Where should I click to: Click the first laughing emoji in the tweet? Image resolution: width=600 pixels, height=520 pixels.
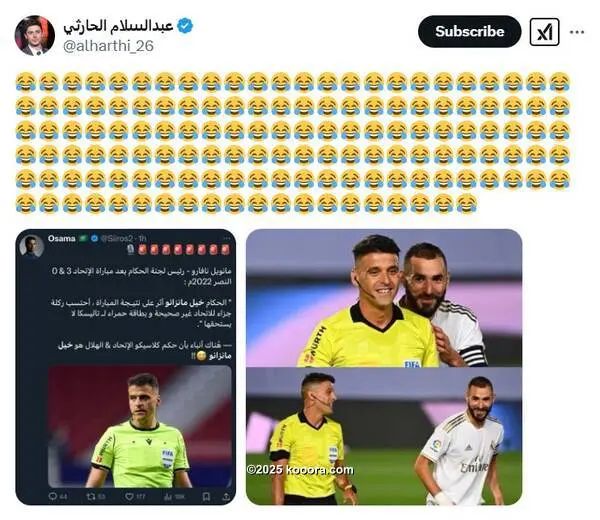coord(26,82)
